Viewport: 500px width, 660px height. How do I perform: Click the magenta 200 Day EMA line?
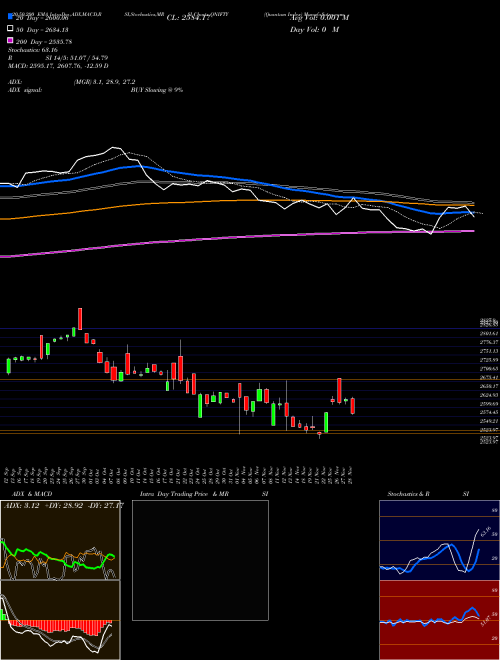236,238
